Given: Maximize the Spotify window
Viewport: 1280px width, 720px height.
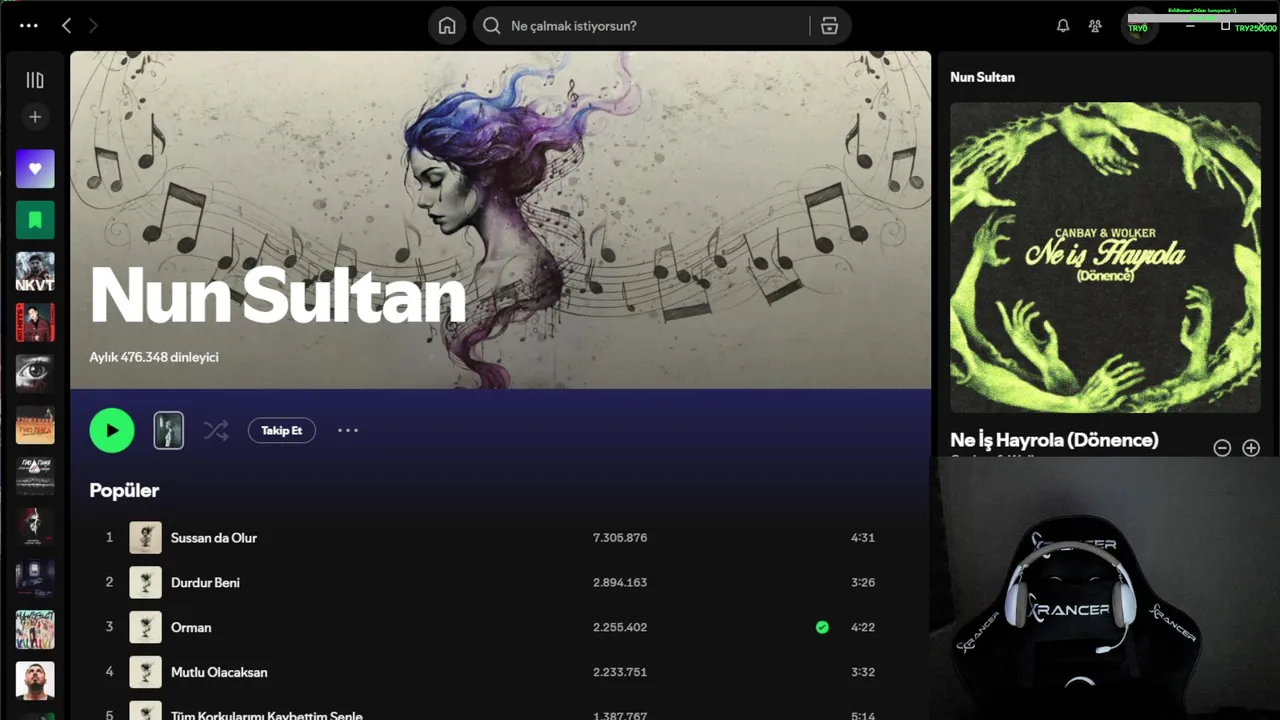Looking at the screenshot, I should (1225, 26).
